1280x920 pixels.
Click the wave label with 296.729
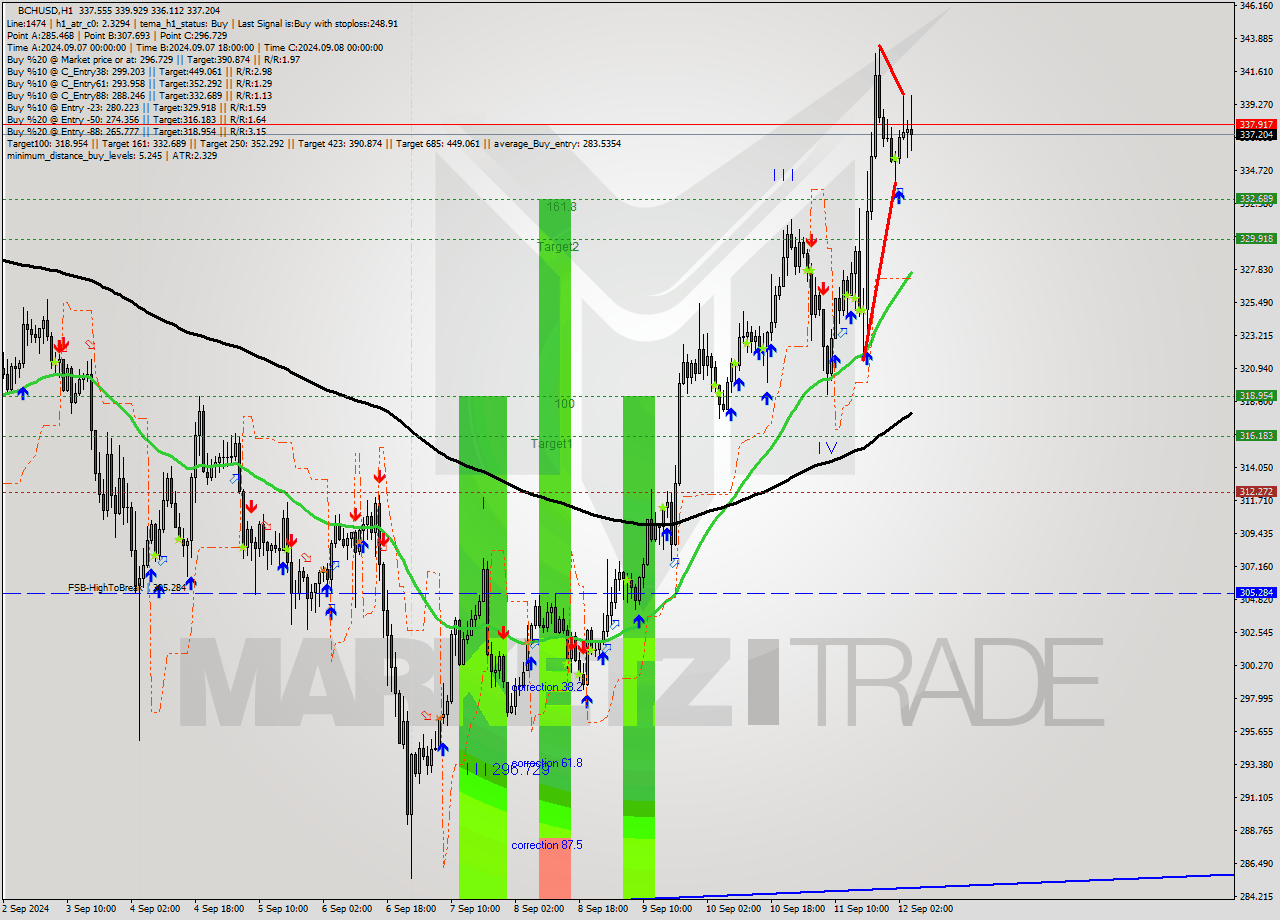click(x=506, y=769)
